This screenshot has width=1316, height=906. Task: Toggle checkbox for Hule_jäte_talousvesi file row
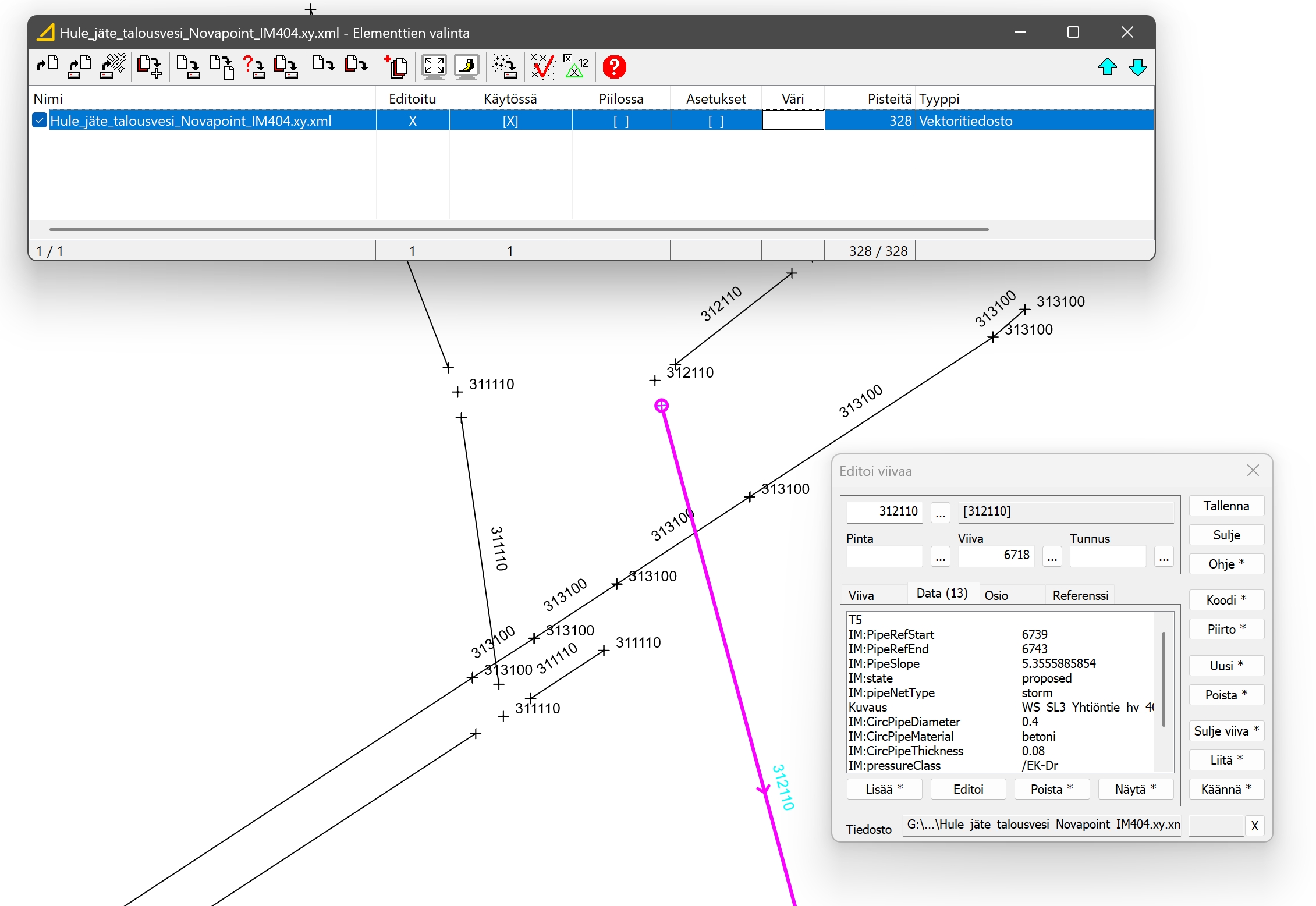(40, 120)
